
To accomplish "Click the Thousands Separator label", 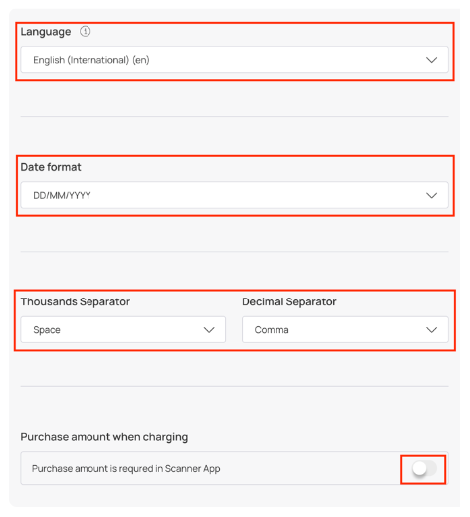I will (75, 302).
